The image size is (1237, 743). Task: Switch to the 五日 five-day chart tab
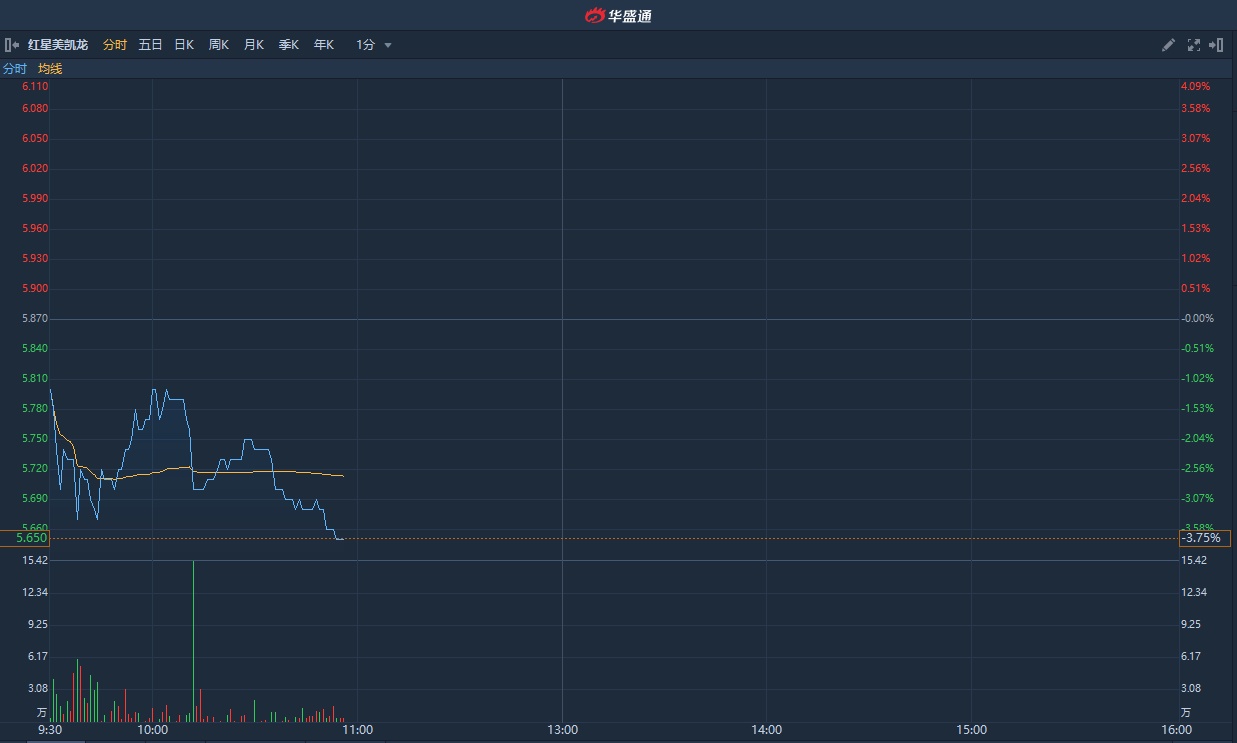click(x=150, y=45)
